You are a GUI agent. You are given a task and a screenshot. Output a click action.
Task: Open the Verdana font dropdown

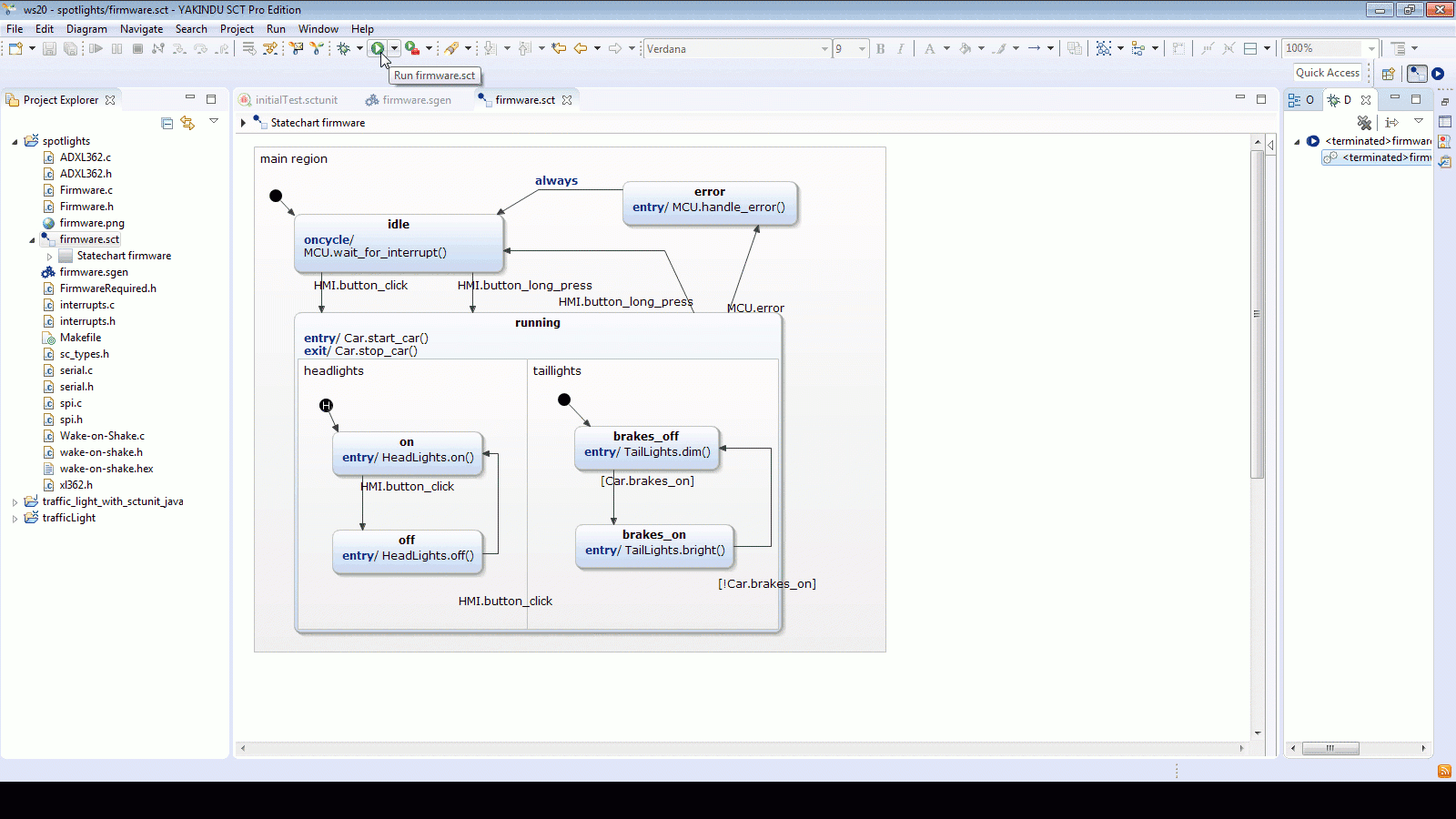(x=824, y=48)
